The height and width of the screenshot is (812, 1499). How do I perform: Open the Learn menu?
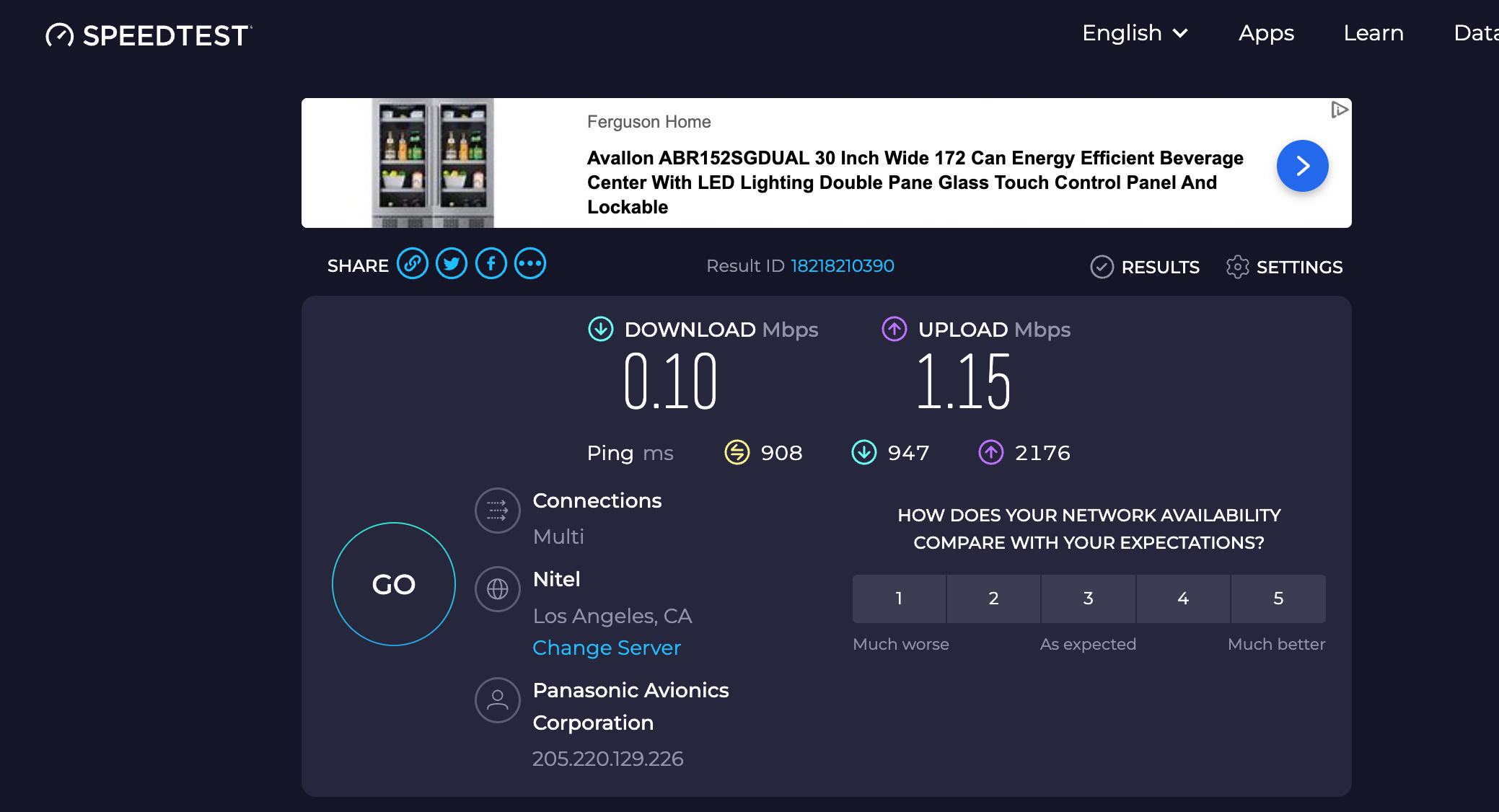(1373, 33)
